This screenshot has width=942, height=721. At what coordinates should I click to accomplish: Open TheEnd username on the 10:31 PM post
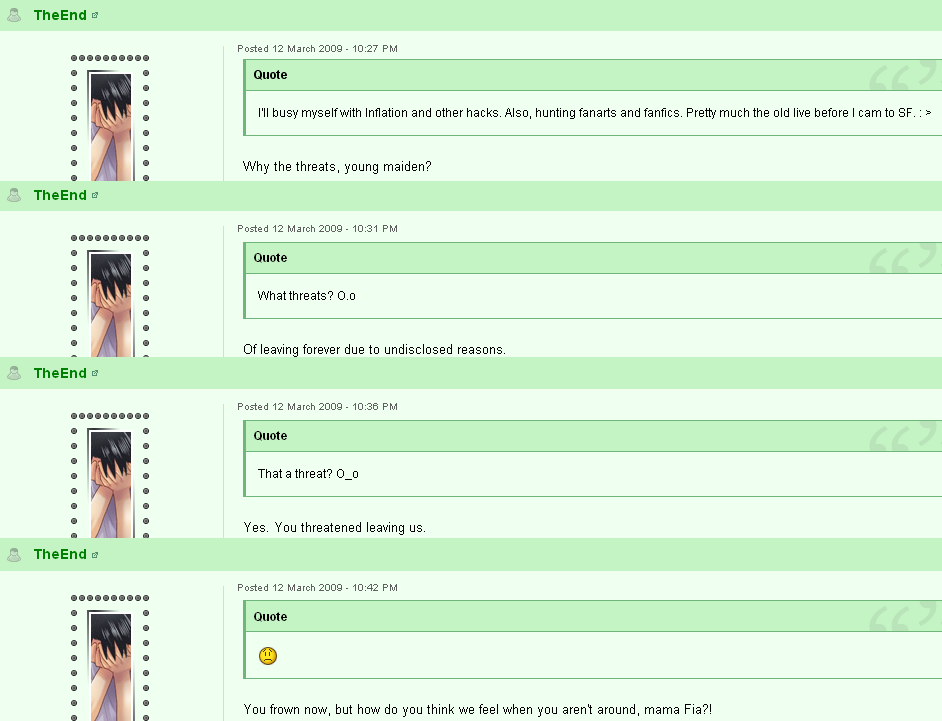60,195
